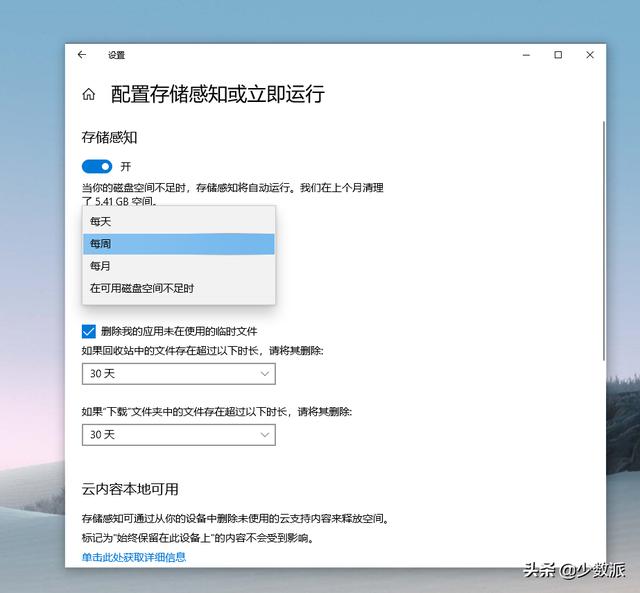
Task: Choose the highlighted 每周 option
Action: 179,244
